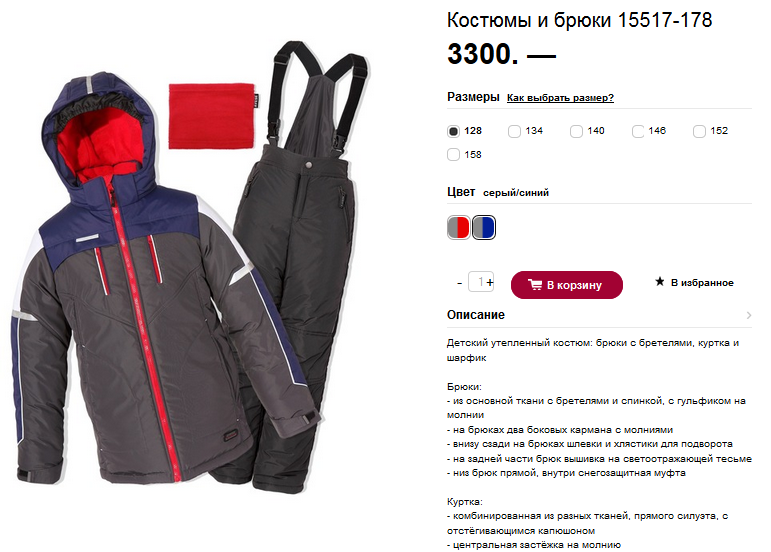Image resolution: width=771 pixels, height=552 pixels.
Task: Select size 128 radio button
Action: [453, 131]
